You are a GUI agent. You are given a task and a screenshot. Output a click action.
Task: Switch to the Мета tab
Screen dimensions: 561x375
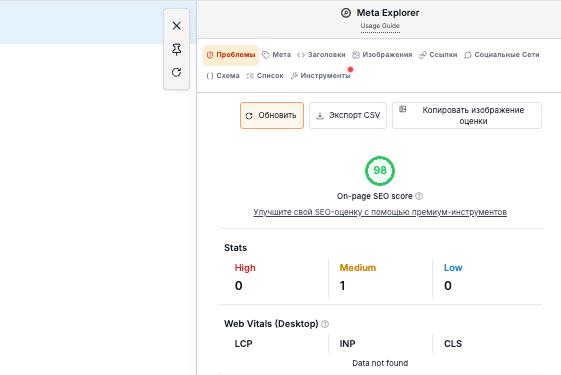(x=277, y=55)
